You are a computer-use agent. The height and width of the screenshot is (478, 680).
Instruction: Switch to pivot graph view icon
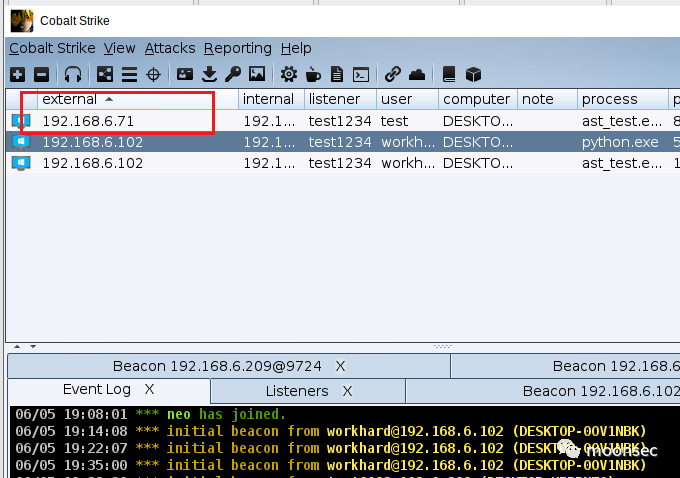[x=105, y=75]
